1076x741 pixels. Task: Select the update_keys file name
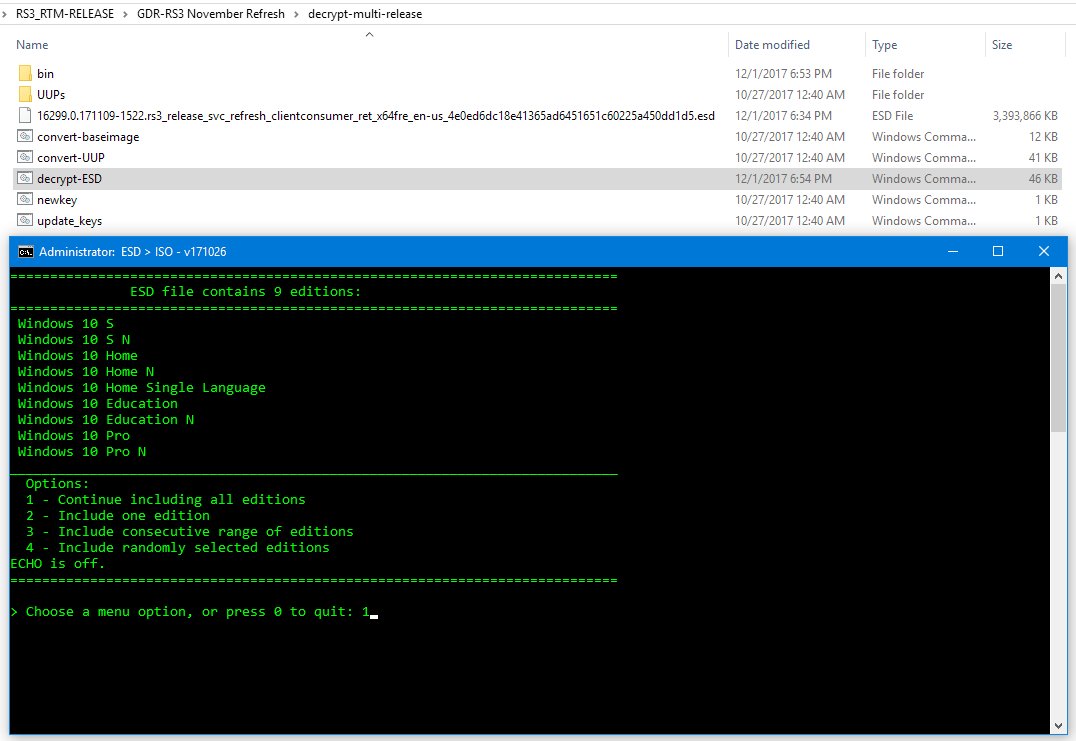tap(69, 221)
